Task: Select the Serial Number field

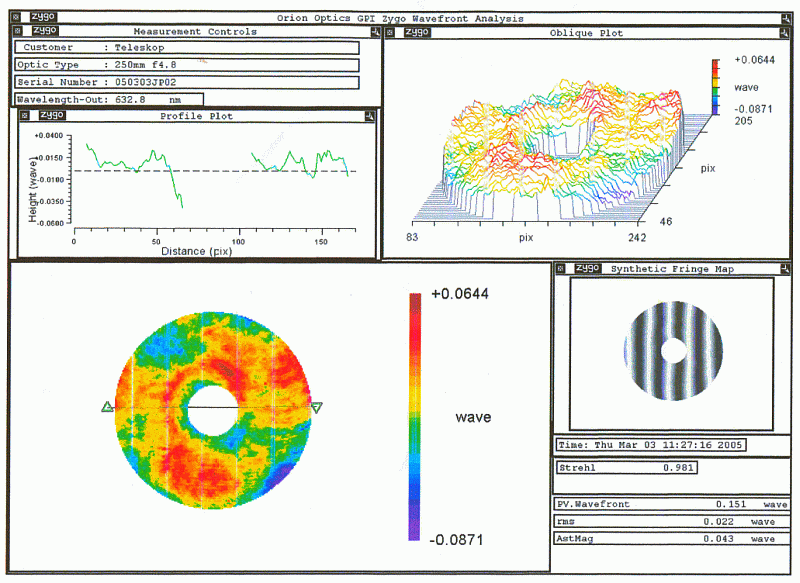Action: tap(187, 82)
